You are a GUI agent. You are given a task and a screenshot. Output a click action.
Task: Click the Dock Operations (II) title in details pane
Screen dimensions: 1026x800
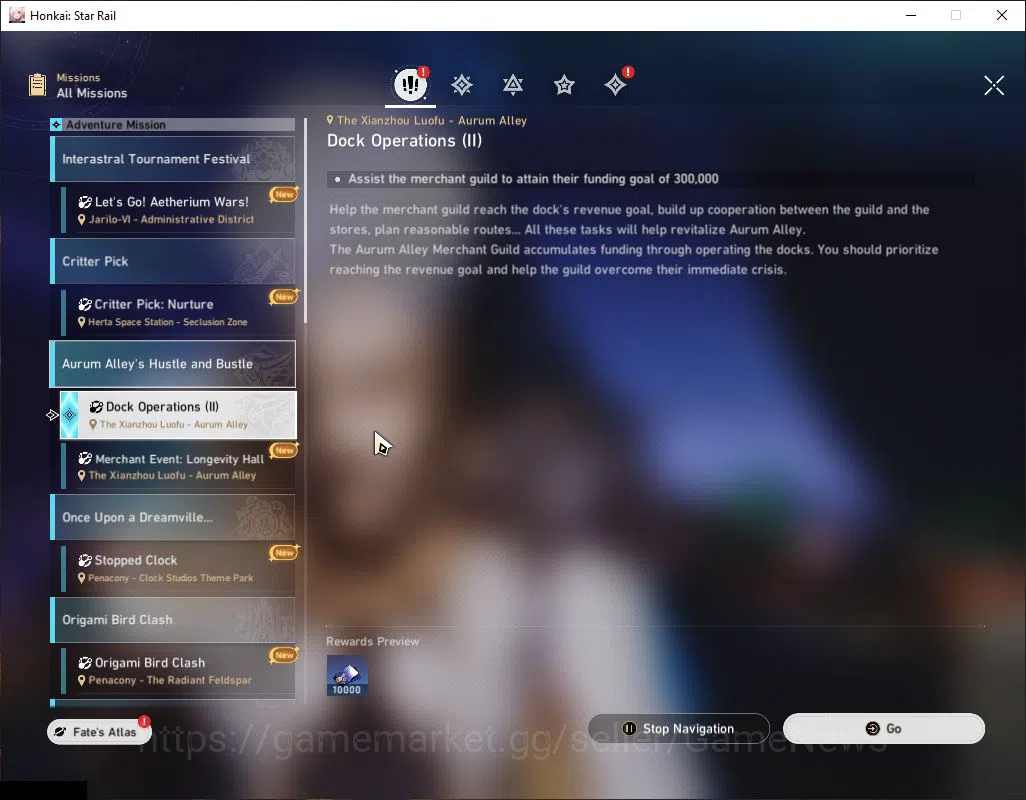404,141
